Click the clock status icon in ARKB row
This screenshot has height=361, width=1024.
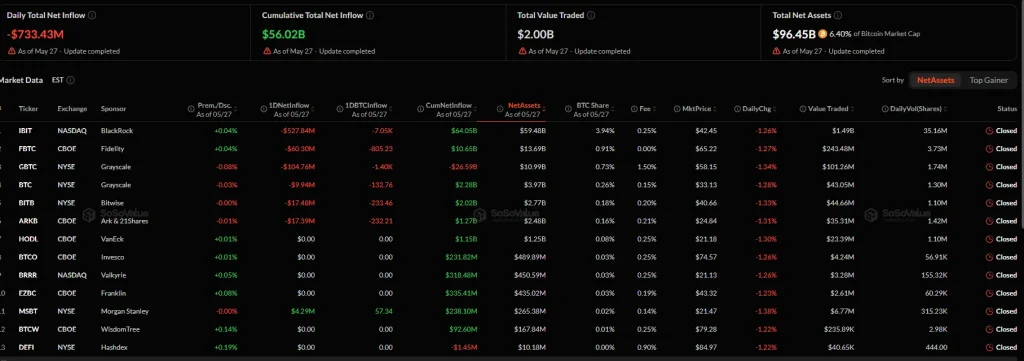click(989, 221)
